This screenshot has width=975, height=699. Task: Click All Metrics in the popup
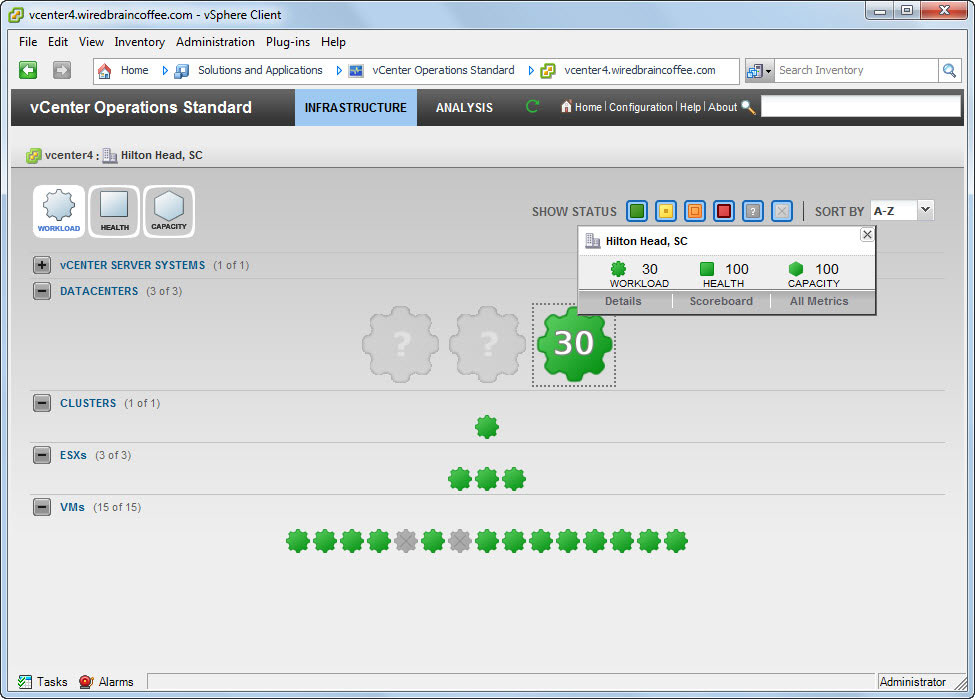click(819, 302)
